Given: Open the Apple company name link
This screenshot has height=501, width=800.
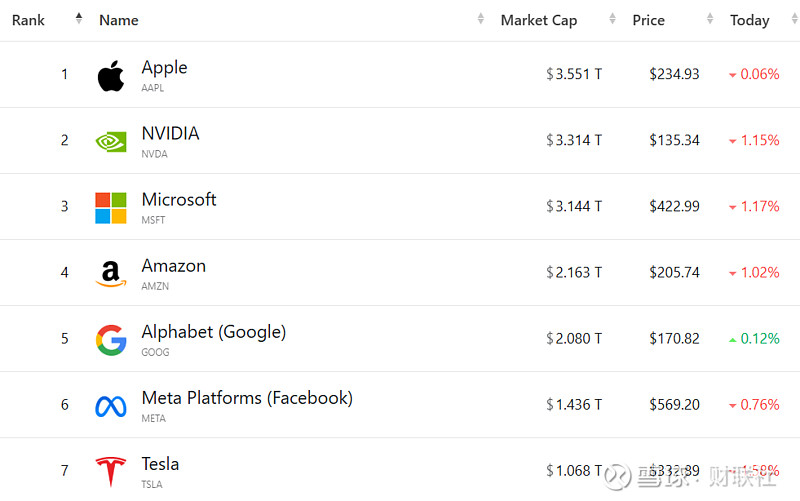Looking at the screenshot, I should [165, 67].
